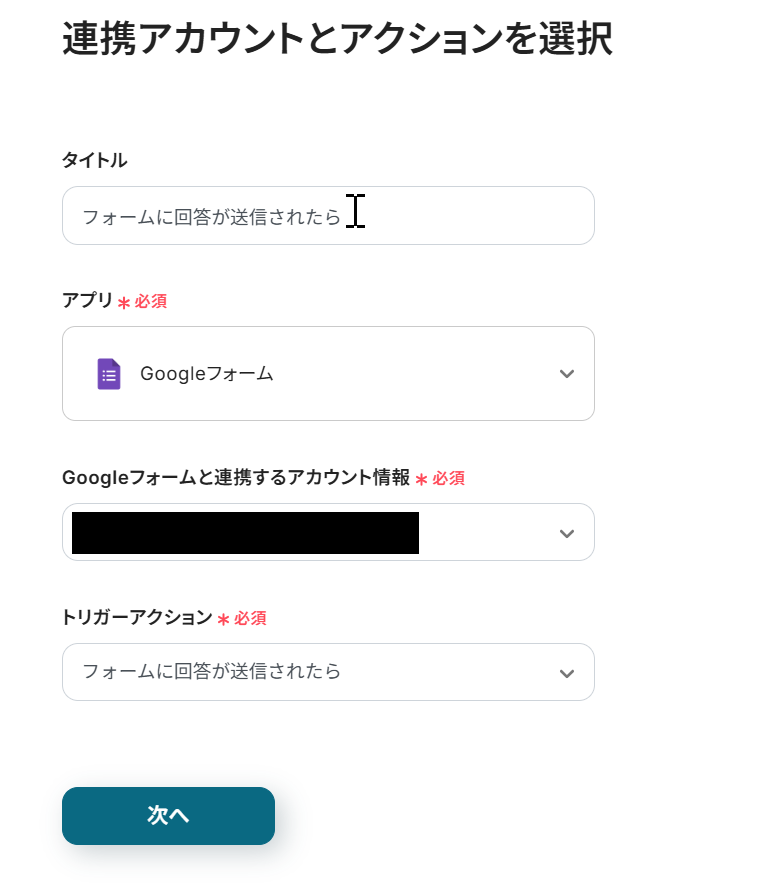This screenshot has width=776, height=885.
Task: Click the 必須 marker next to トリガーアクション
Action: coord(250,619)
